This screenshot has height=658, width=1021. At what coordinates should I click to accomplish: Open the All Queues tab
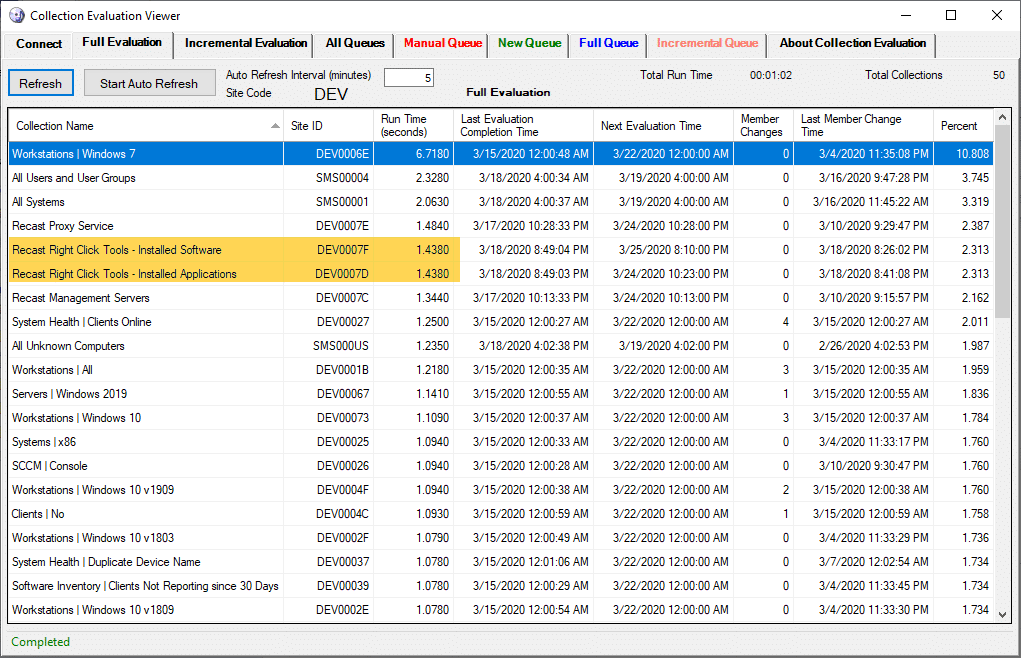354,44
